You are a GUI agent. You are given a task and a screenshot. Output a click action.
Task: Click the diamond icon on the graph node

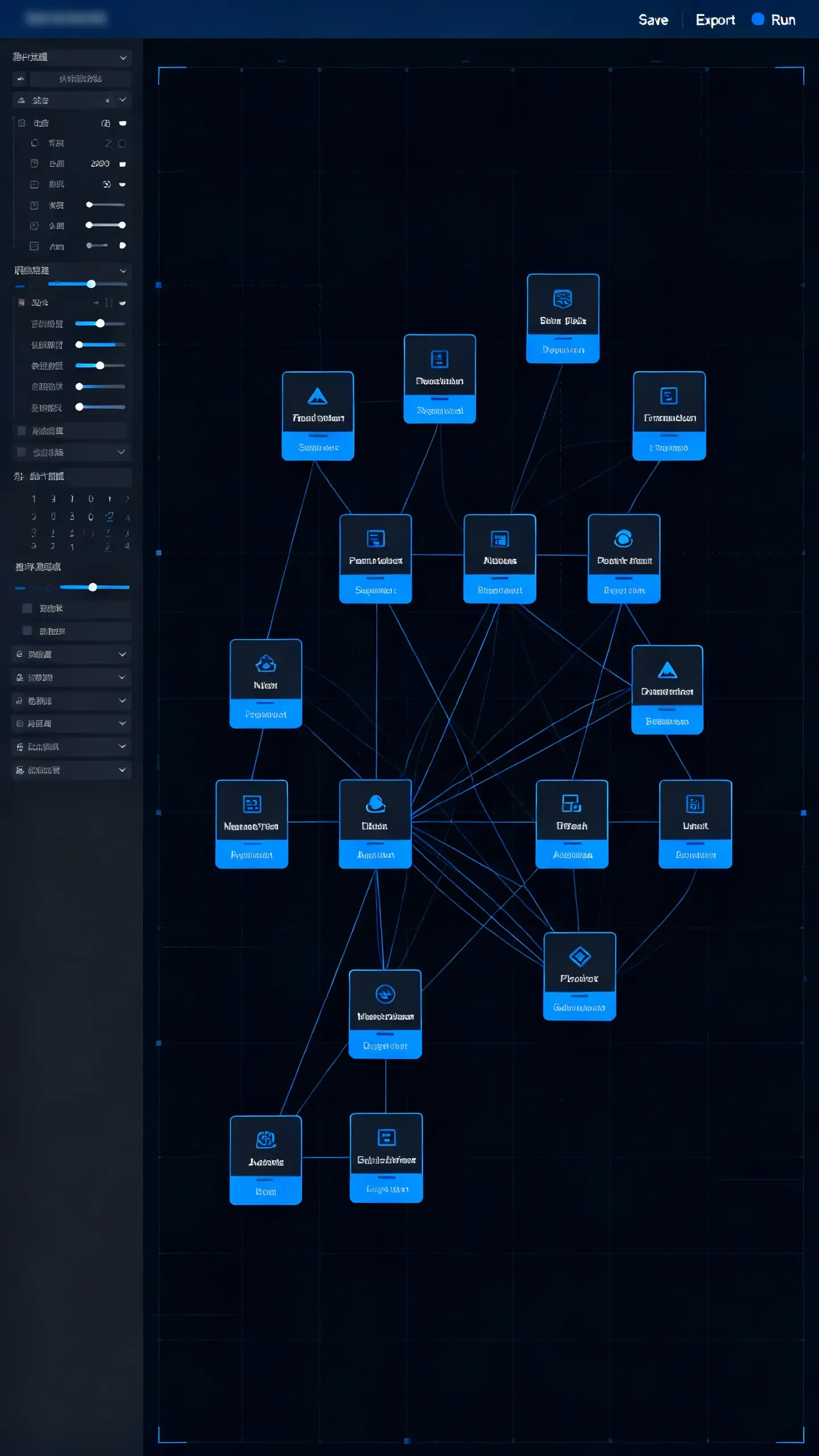[580, 957]
